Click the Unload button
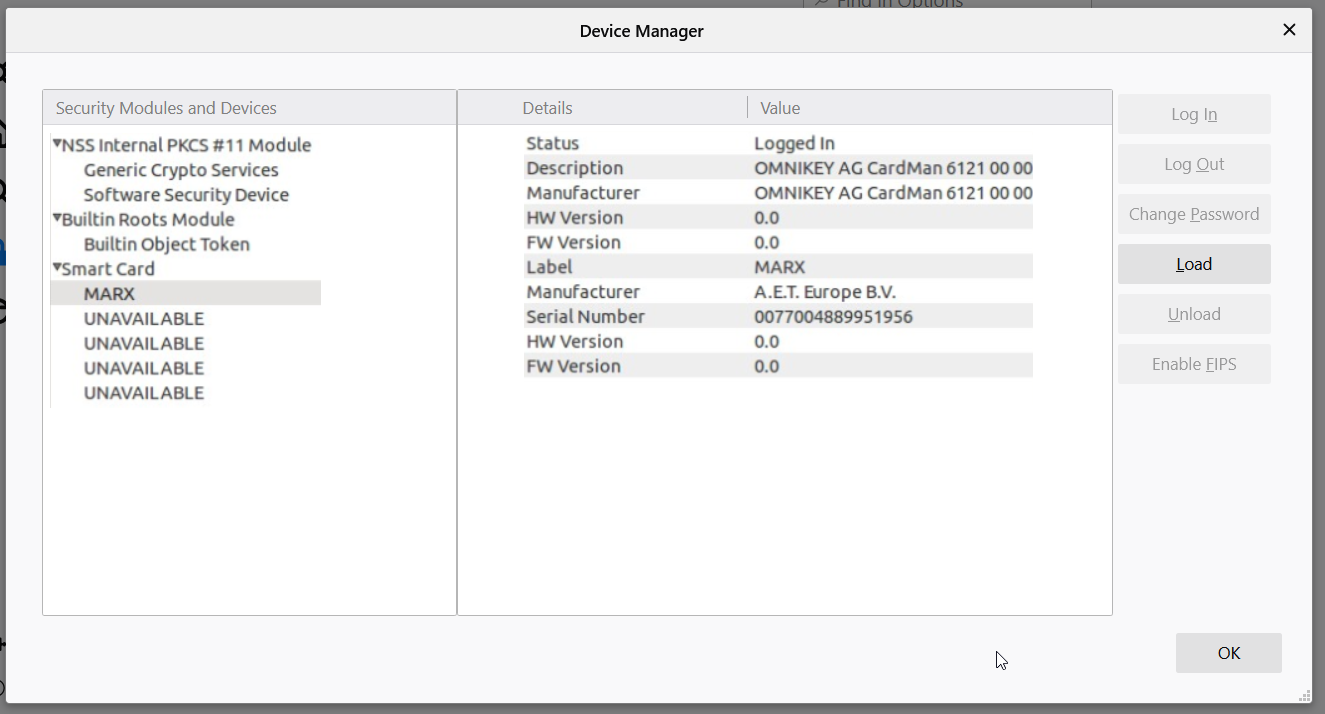 [x=1194, y=314]
